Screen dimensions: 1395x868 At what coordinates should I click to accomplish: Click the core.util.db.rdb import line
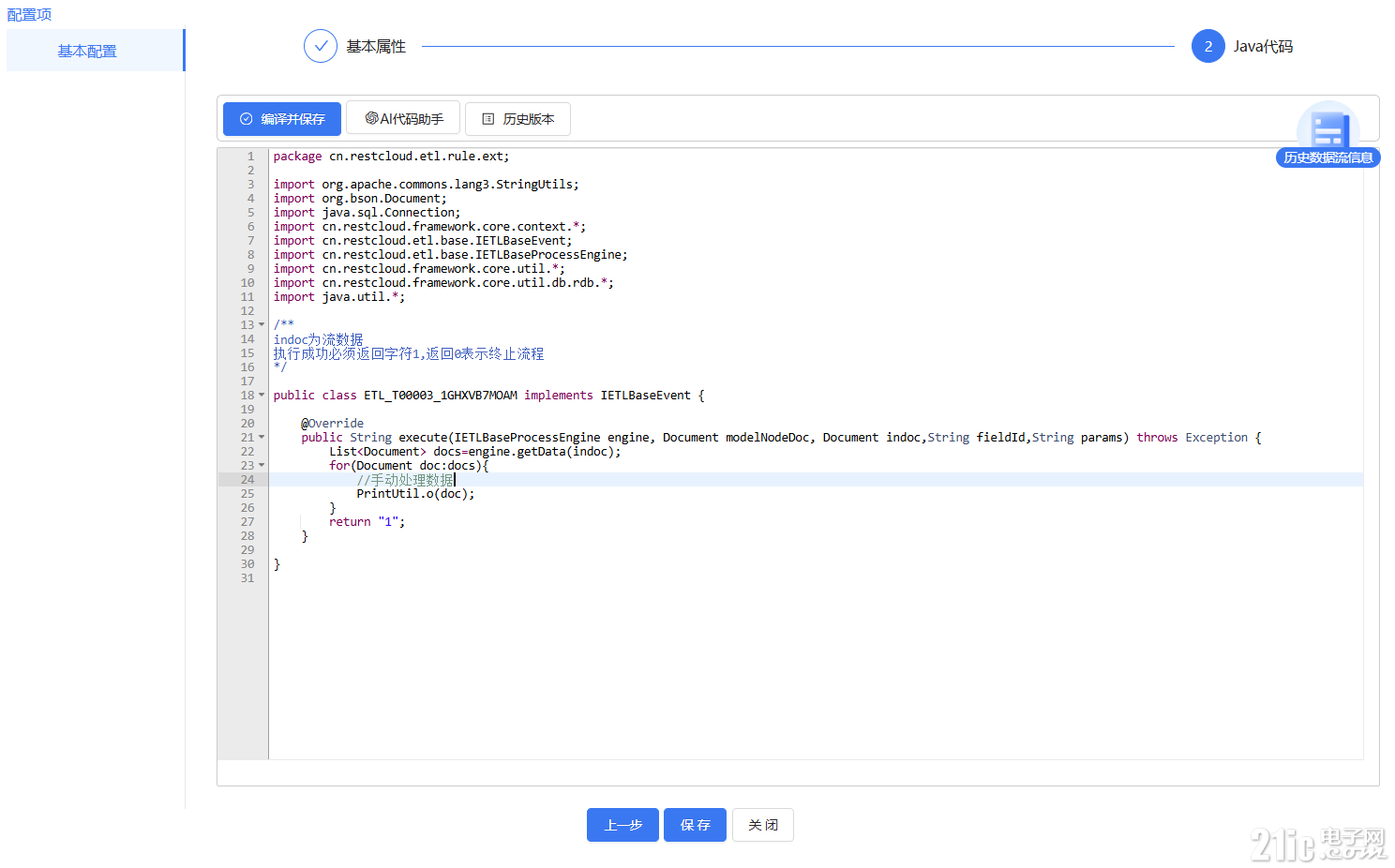click(443, 283)
